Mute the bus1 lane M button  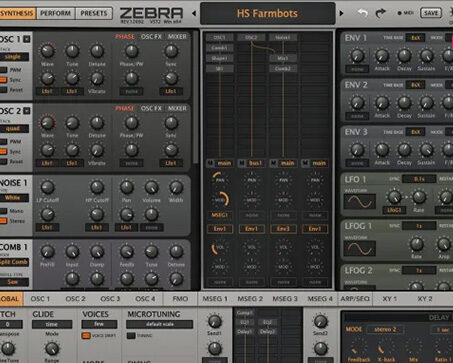pos(242,163)
